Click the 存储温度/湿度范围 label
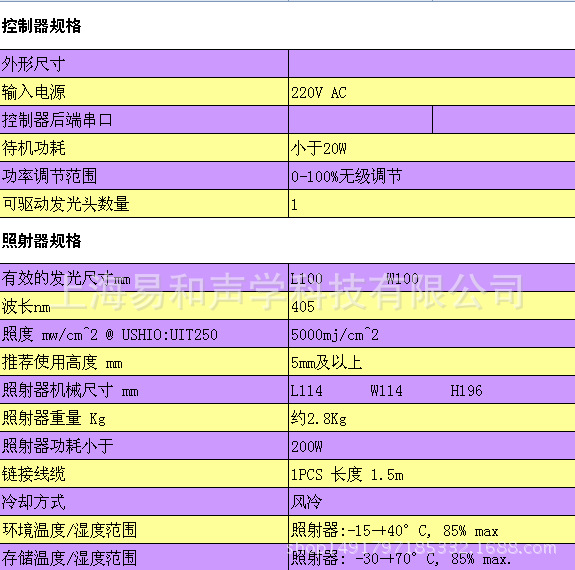Viewport: 575px width, 570px height. [x=69, y=558]
